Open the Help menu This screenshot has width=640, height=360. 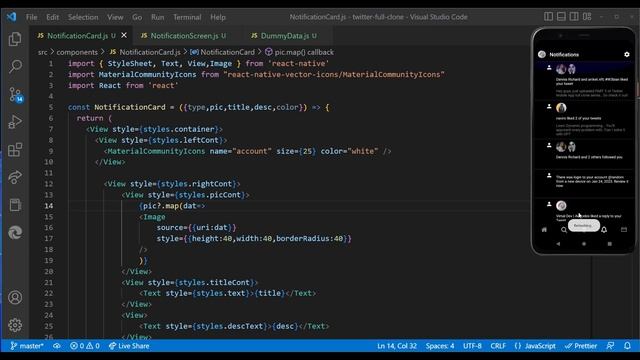[218, 17]
